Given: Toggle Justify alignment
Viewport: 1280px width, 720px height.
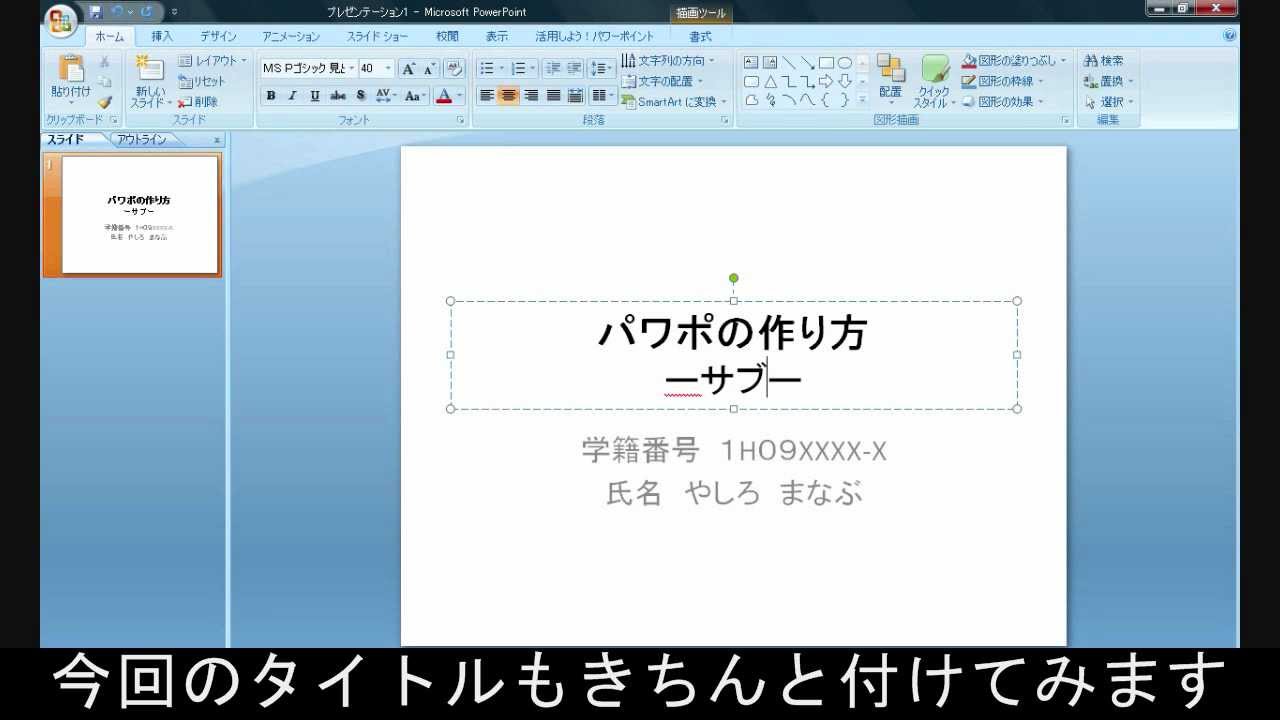Looking at the screenshot, I should (x=553, y=96).
